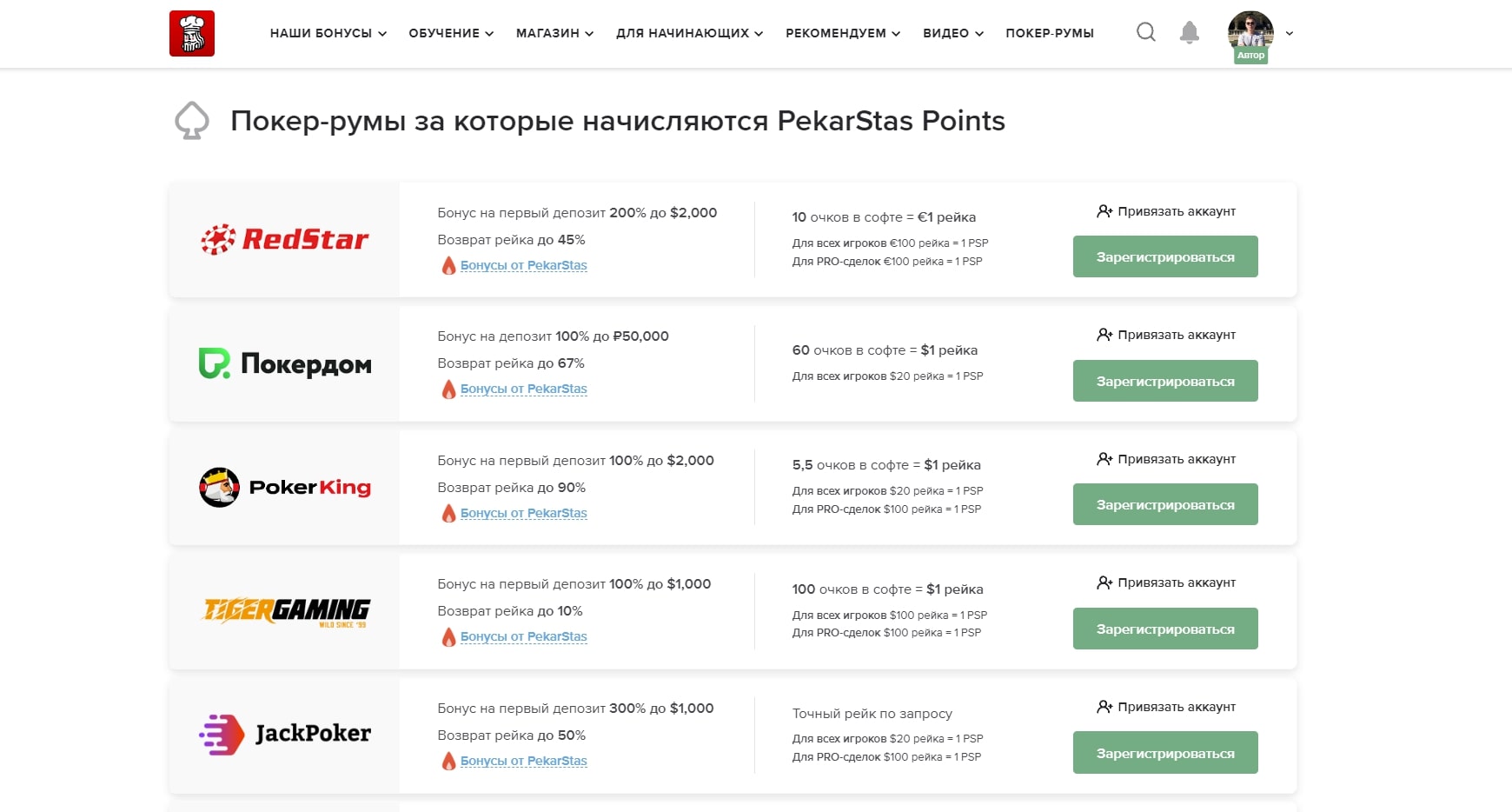Click text 'Возврат рейка до 10%'
Viewport: 1512px width, 812px height.
(510, 611)
